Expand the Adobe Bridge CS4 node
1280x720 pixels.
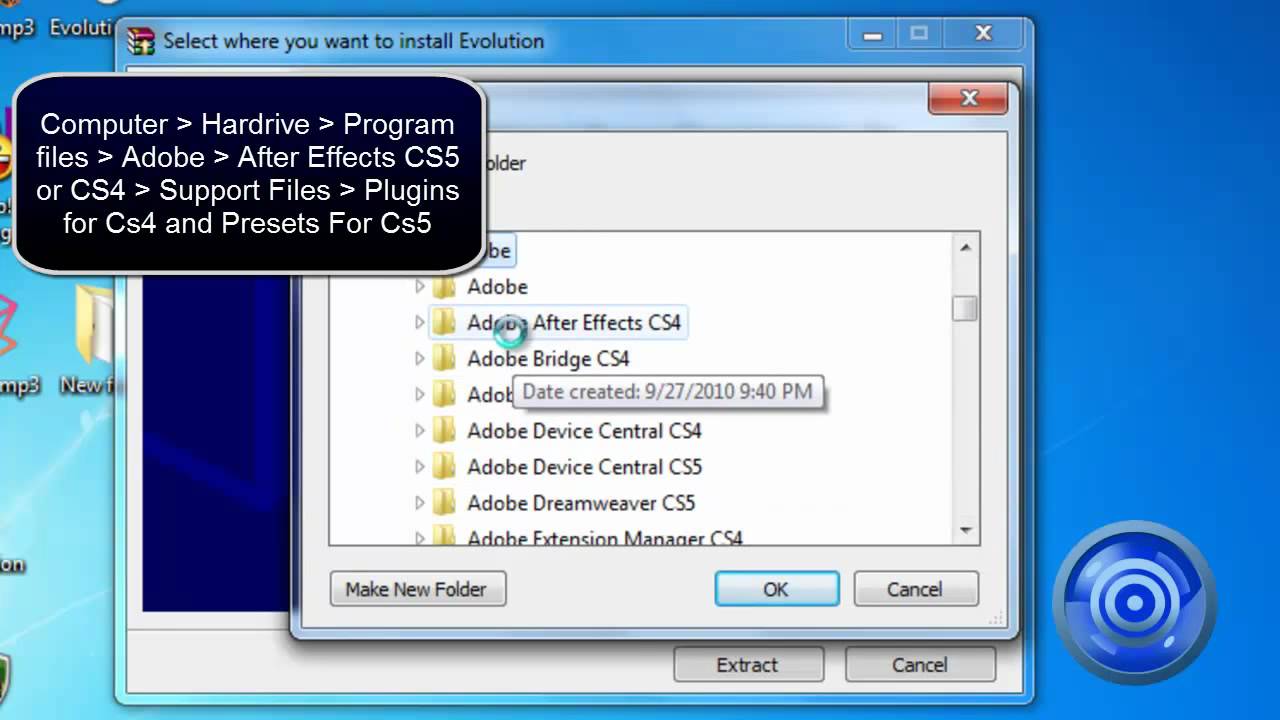[x=420, y=359]
